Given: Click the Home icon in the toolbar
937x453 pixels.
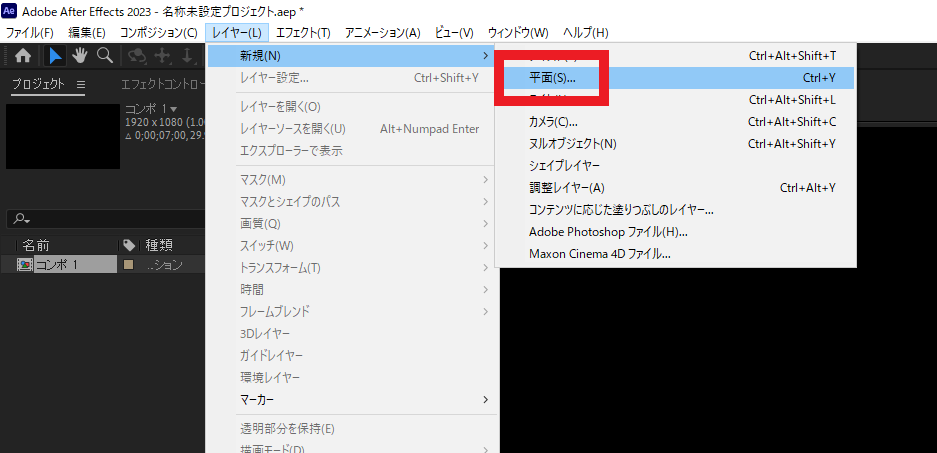Looking at the screenshot, I should point(23,56).
